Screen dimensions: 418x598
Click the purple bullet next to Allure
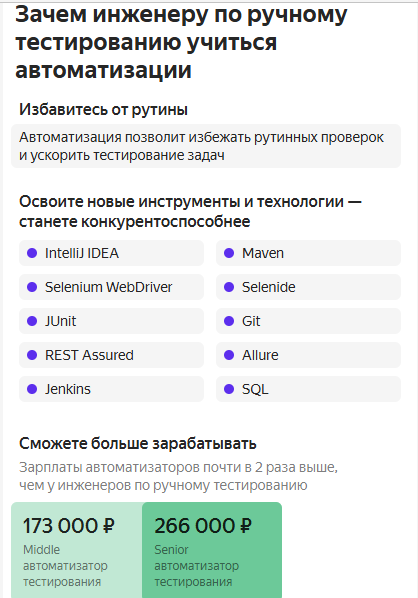pyautogui.click(x=229, y=355)
